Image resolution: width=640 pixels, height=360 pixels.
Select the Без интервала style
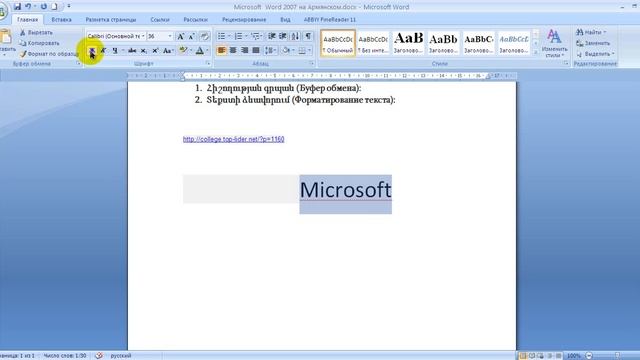[x=373, y=43]
